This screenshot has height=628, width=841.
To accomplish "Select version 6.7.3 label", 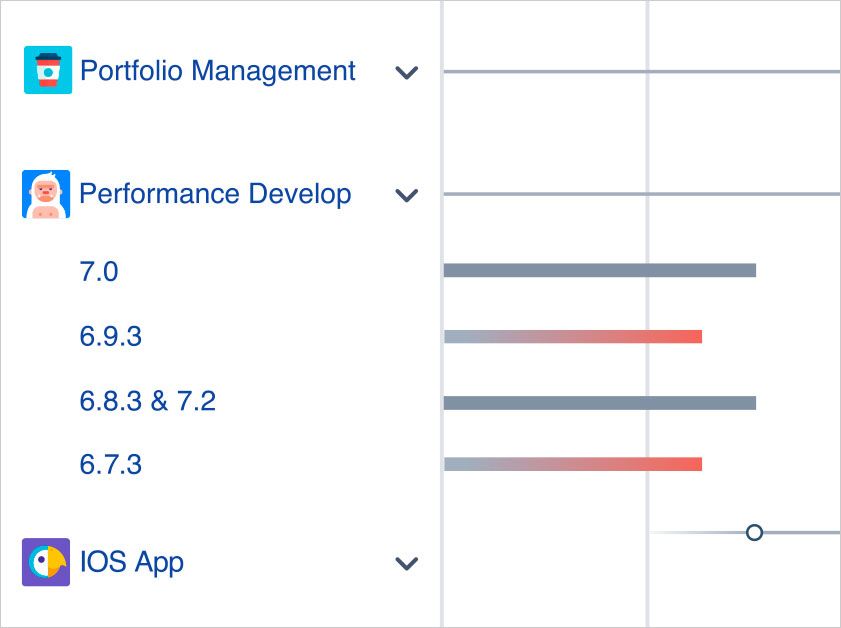I will (110, 464).
